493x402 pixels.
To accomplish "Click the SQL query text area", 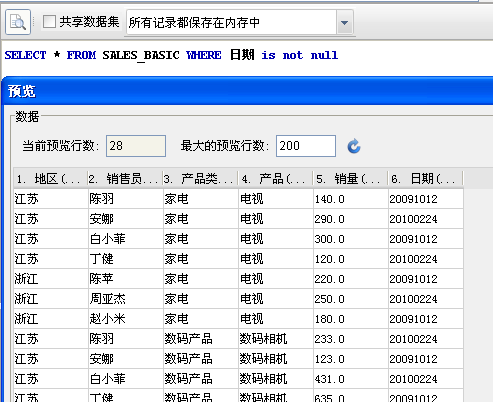I will [247, 58].
